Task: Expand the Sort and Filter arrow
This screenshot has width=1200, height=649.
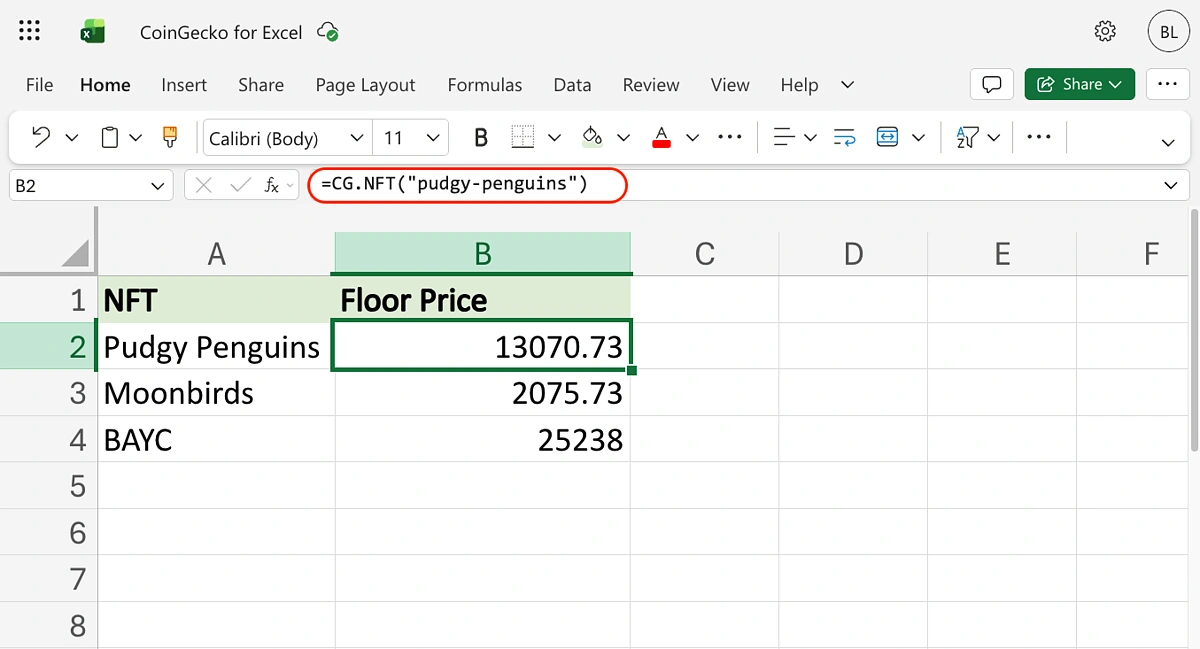Action: click(x=994, y=137)
